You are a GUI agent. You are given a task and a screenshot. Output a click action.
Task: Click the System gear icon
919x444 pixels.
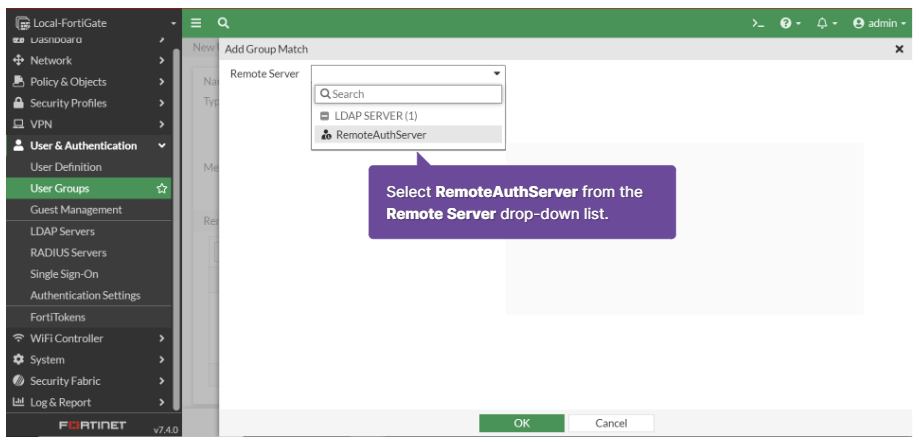18,359
